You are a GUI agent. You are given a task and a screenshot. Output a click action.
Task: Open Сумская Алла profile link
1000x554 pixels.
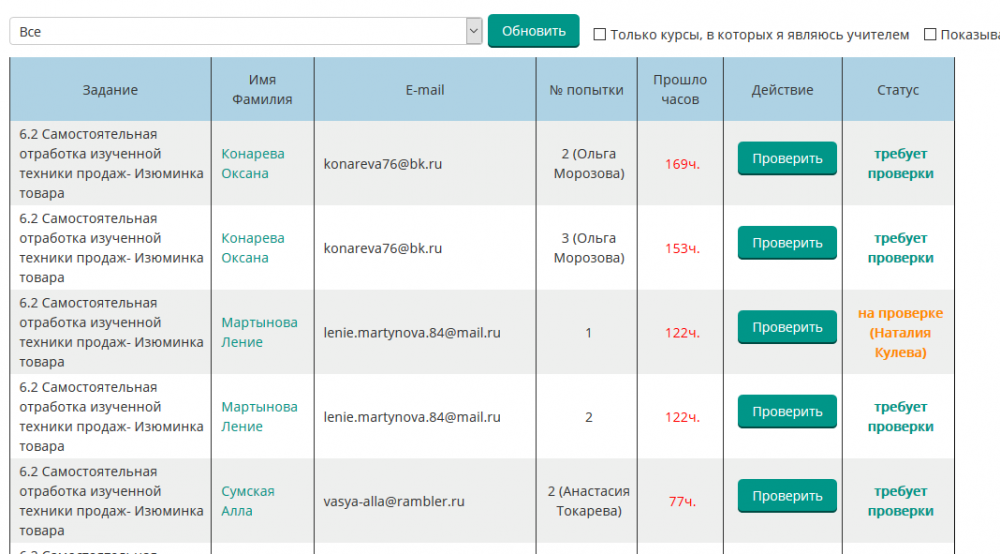[247, 501]
